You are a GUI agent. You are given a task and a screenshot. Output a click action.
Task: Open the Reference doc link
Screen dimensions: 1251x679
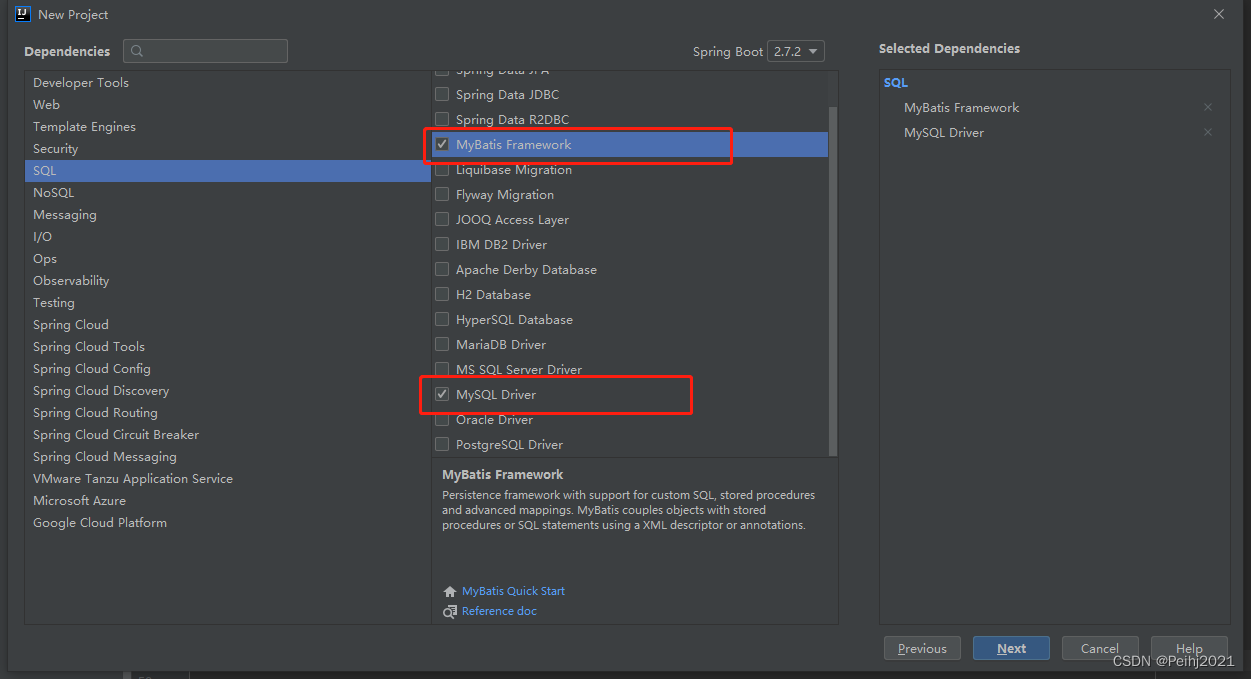pyautogui.click(x=499, y=611)
